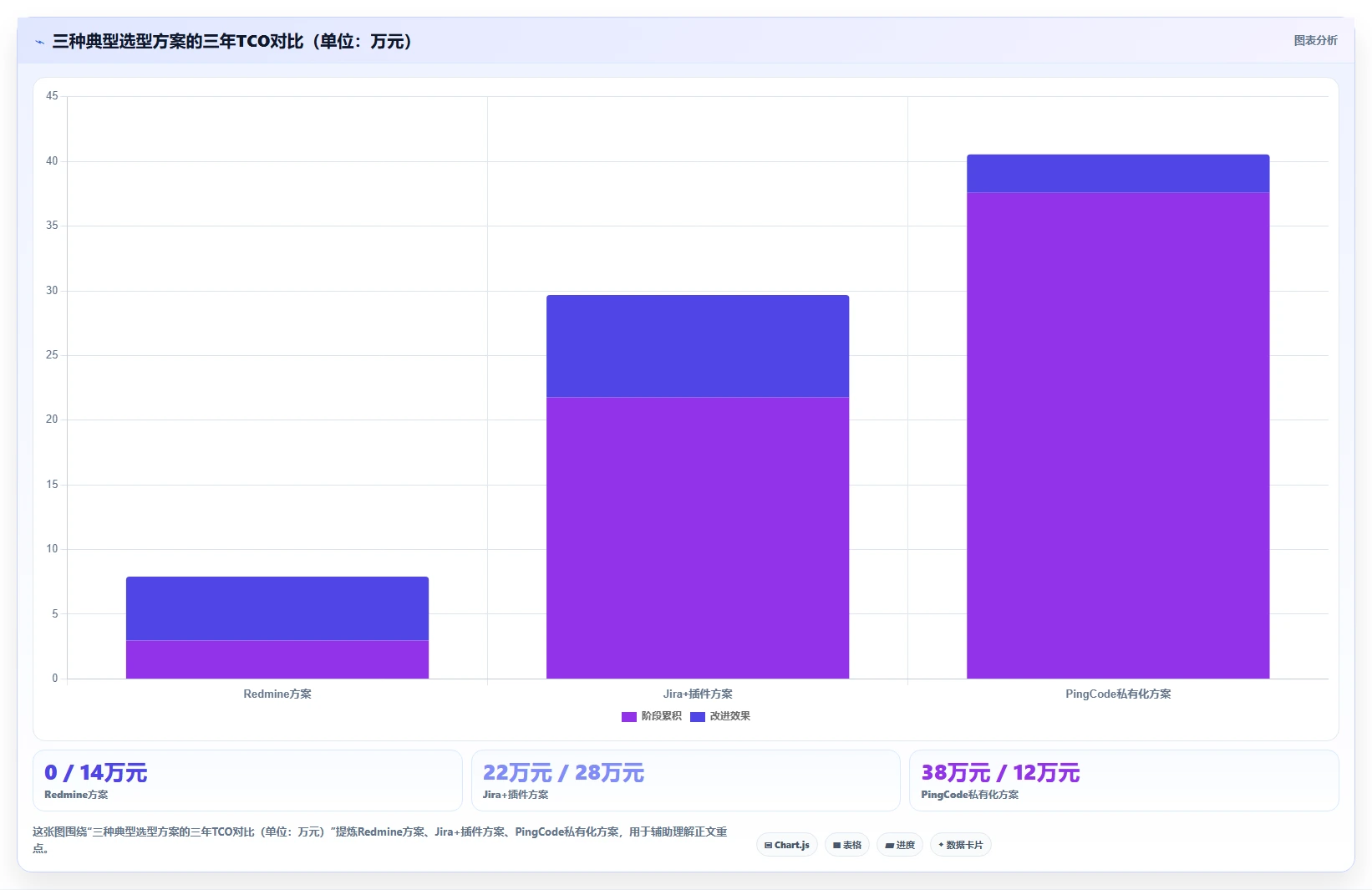1372x890 pixels.
Task: Click the 22万元 / 28万元 card value
Action: coord(563,773)
